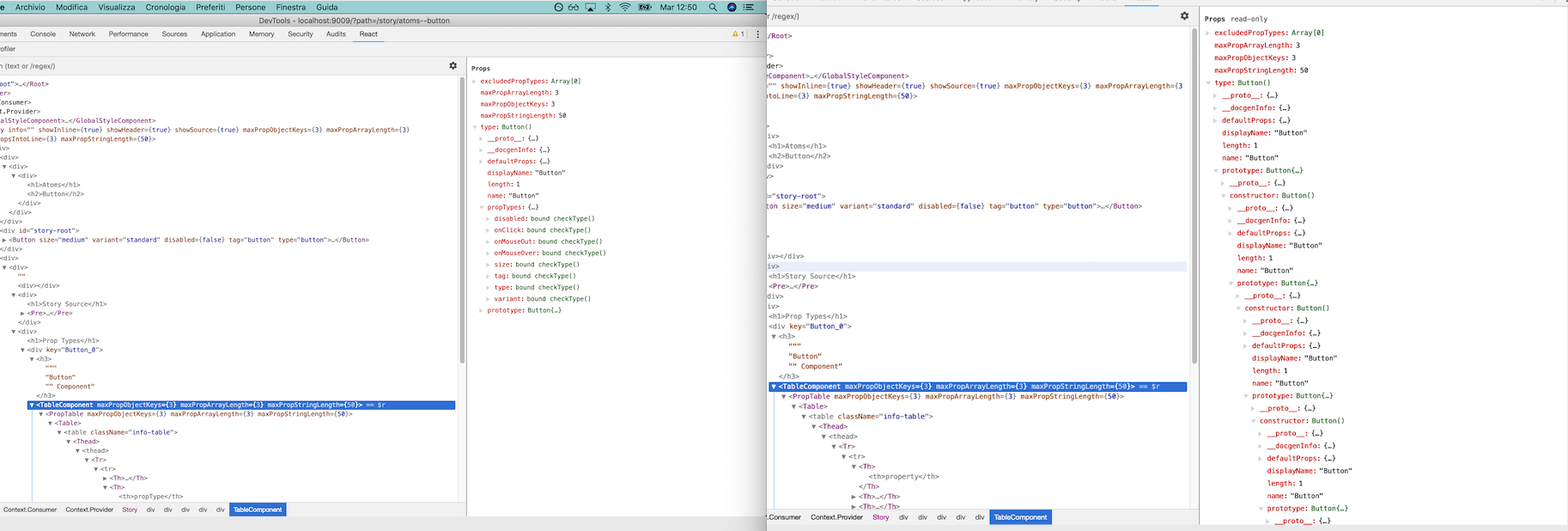Expand defaultProps in left Props panel
This screenshot has height=531, width=1568.
(481, 162)
